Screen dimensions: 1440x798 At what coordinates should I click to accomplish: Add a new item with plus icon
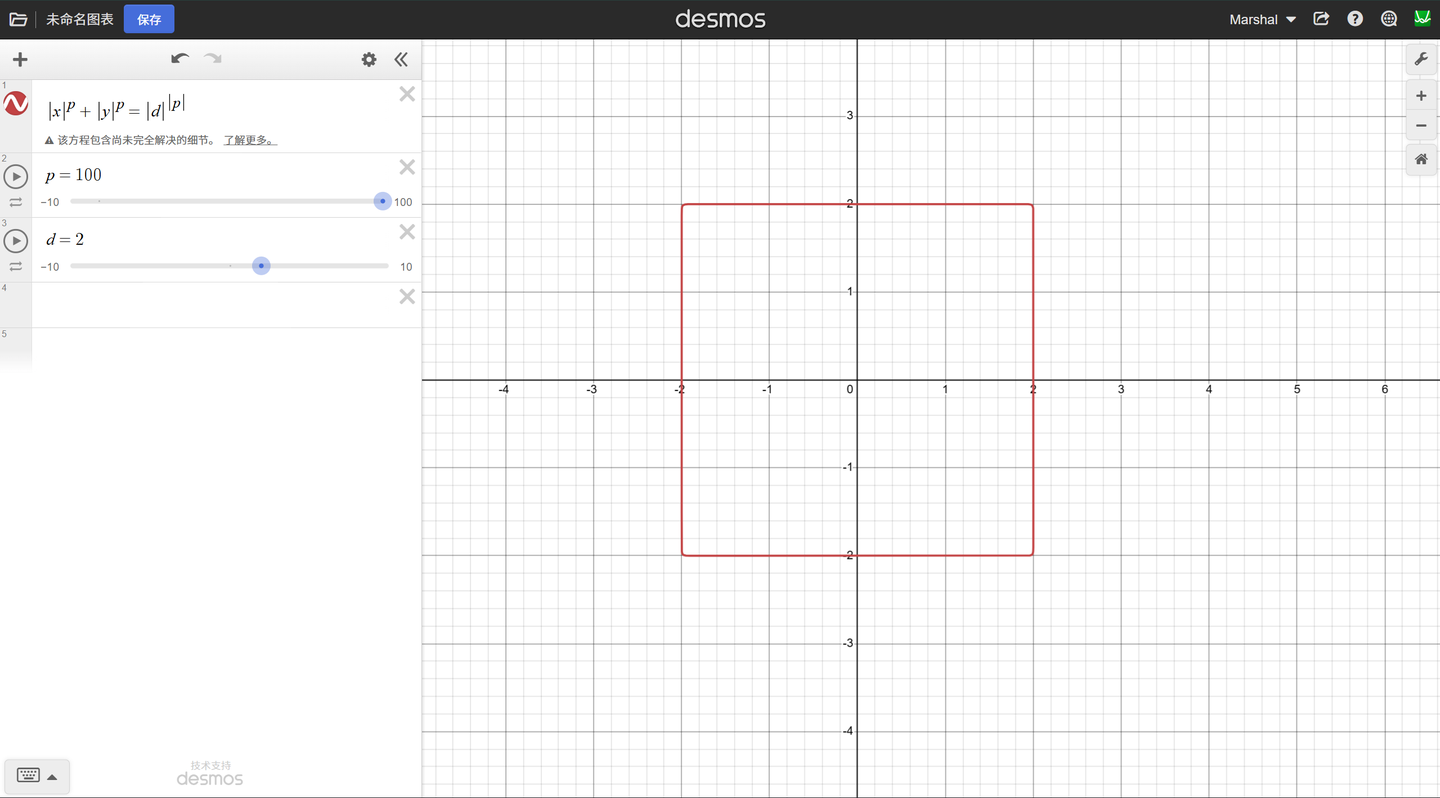click(x=20, y=60)
